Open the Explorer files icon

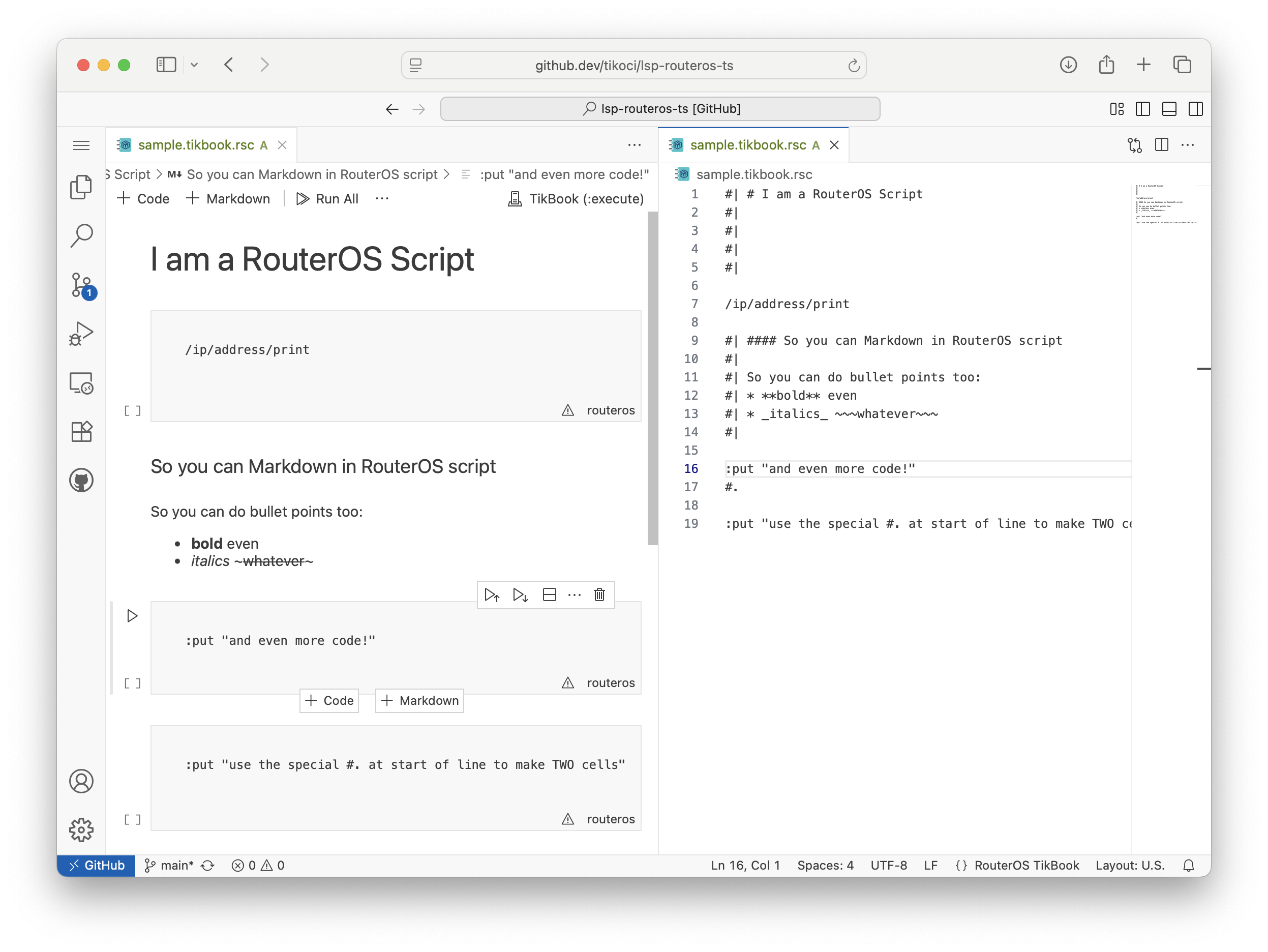tap(81, 187)
